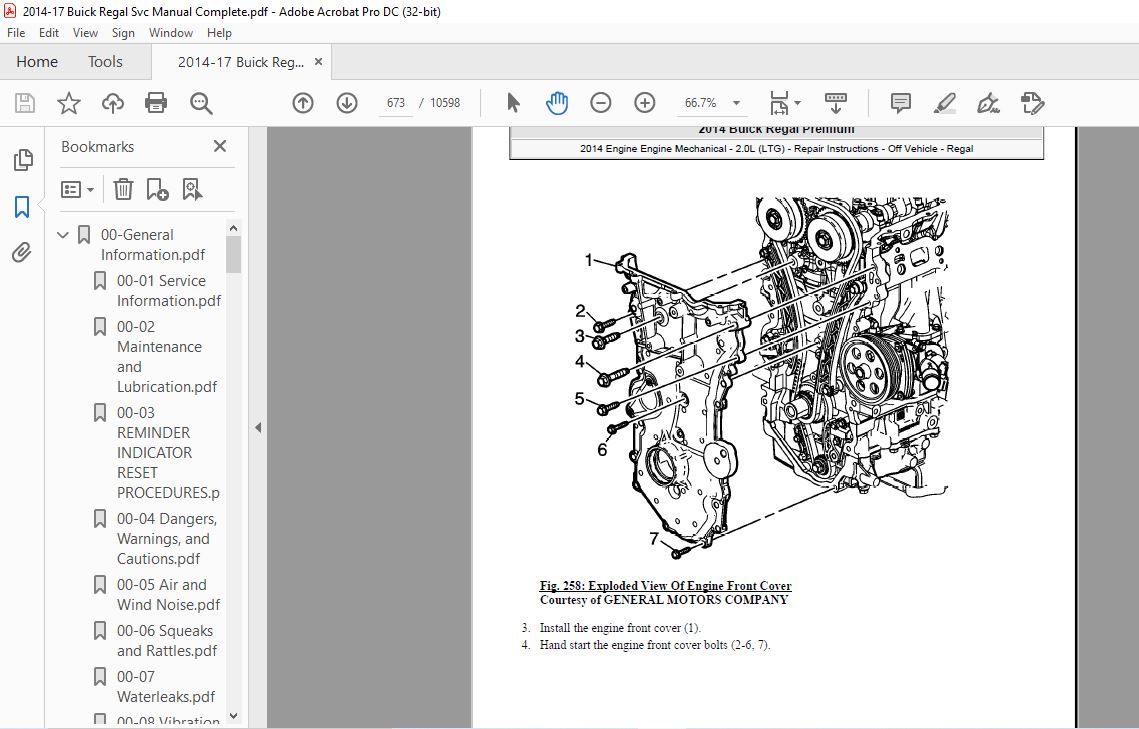Zoom in with the plus button
The height and width of the screenshot is (729, 1139).
coord(645,103)
